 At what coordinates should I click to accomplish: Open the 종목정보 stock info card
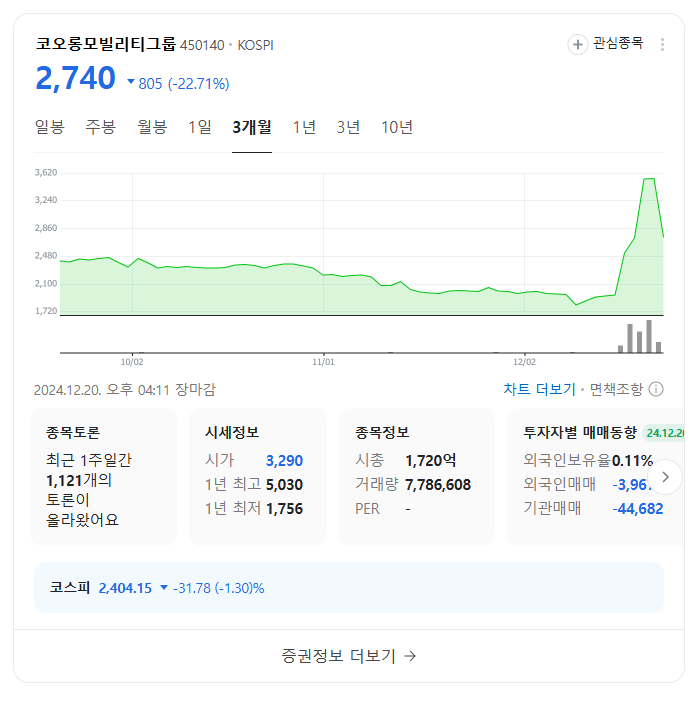[417, 477]
